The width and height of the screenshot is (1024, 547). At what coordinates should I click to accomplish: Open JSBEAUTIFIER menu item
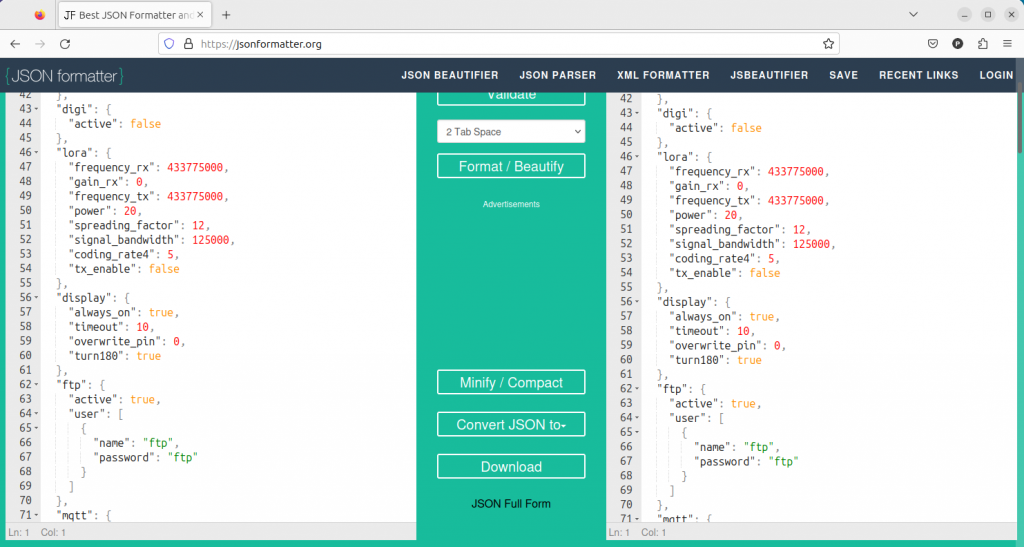769,75
